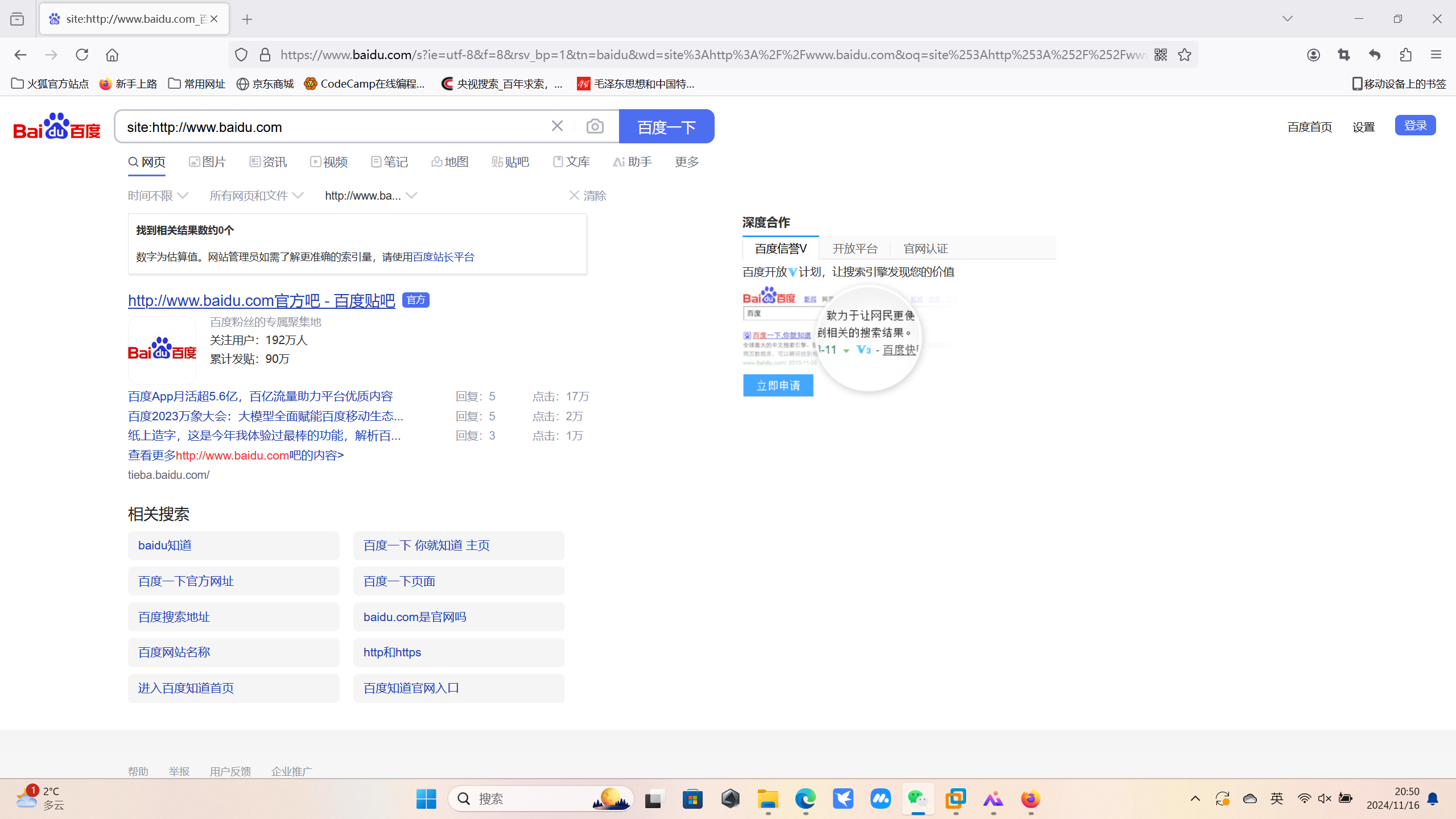Open Firefox from taskbar
Screen dimensions: 1456x819
[x=1030, y=799]
